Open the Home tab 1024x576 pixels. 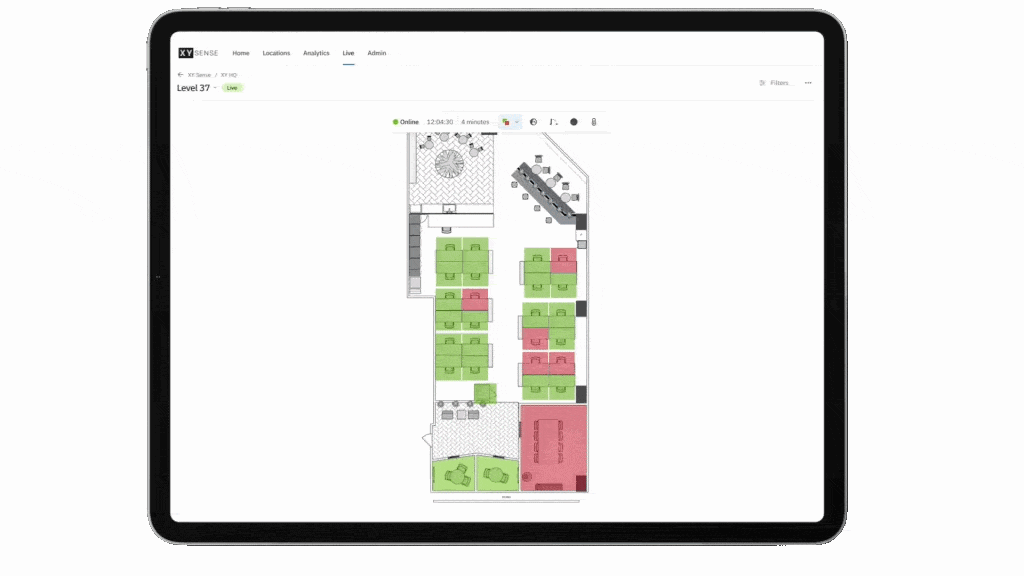coord(241,53)
